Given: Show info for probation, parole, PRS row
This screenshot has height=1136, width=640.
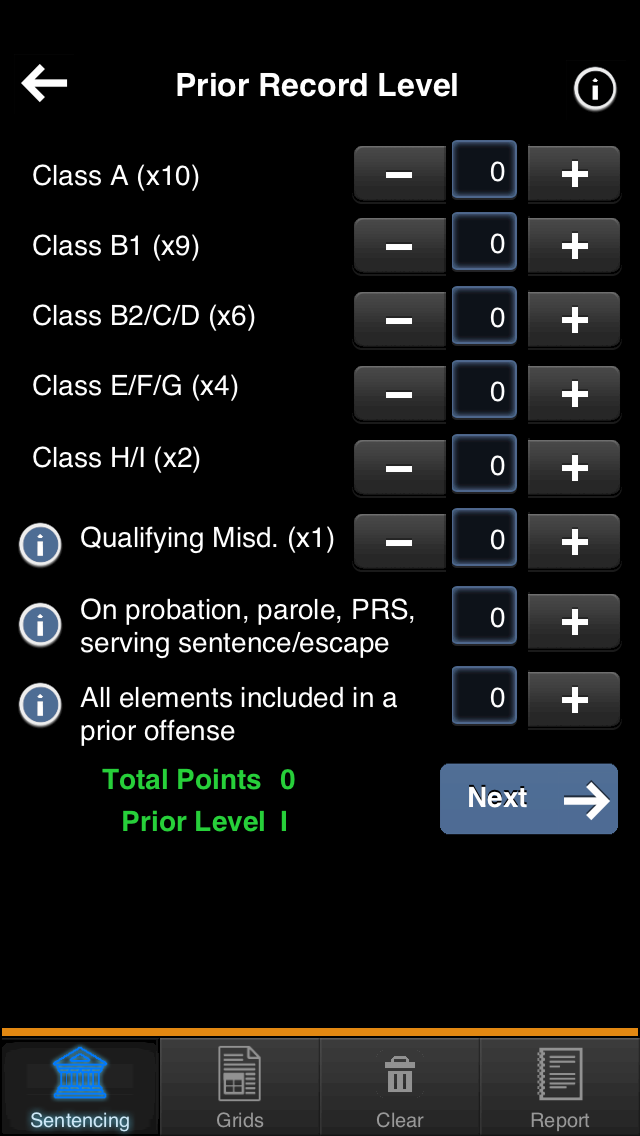Looking at the screenshot, I should 40,625.
